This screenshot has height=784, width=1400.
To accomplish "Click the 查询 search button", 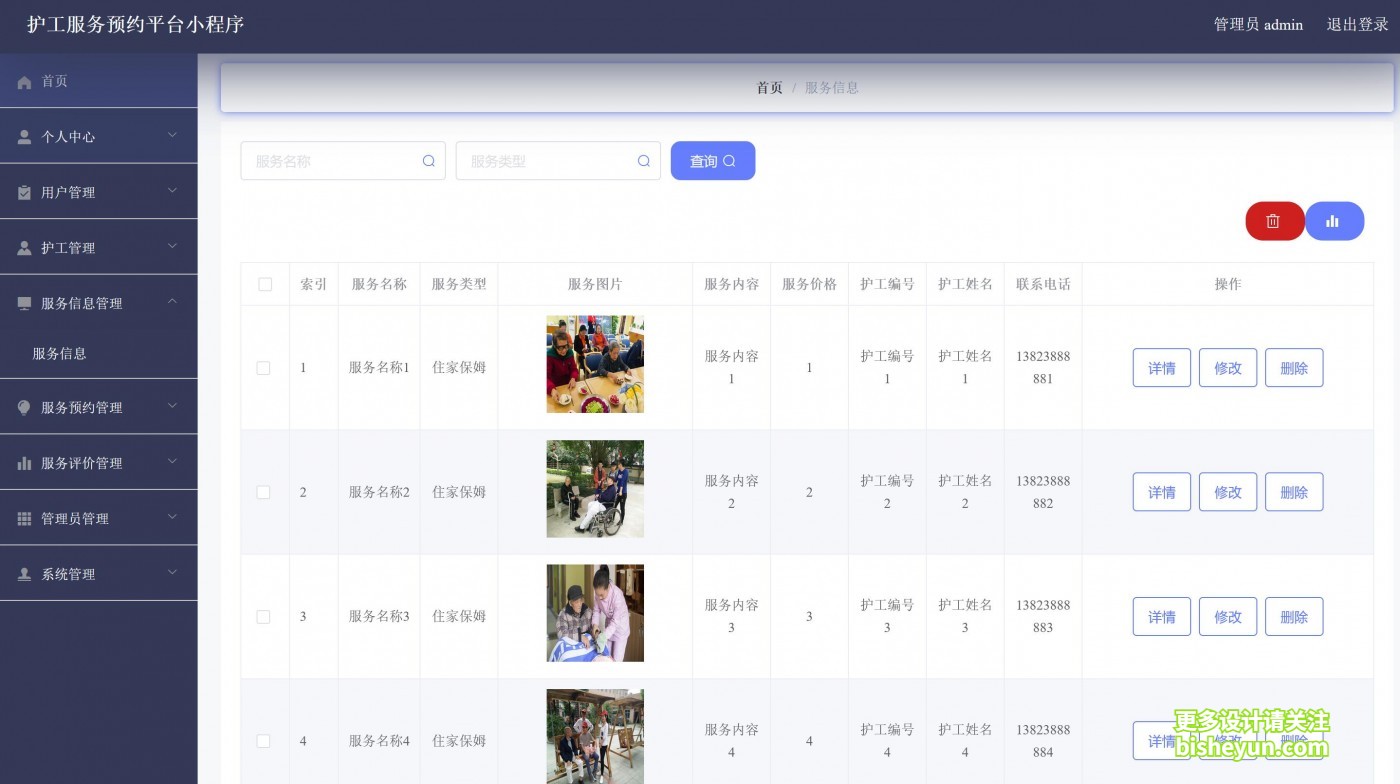I will (x=713, y=161).
